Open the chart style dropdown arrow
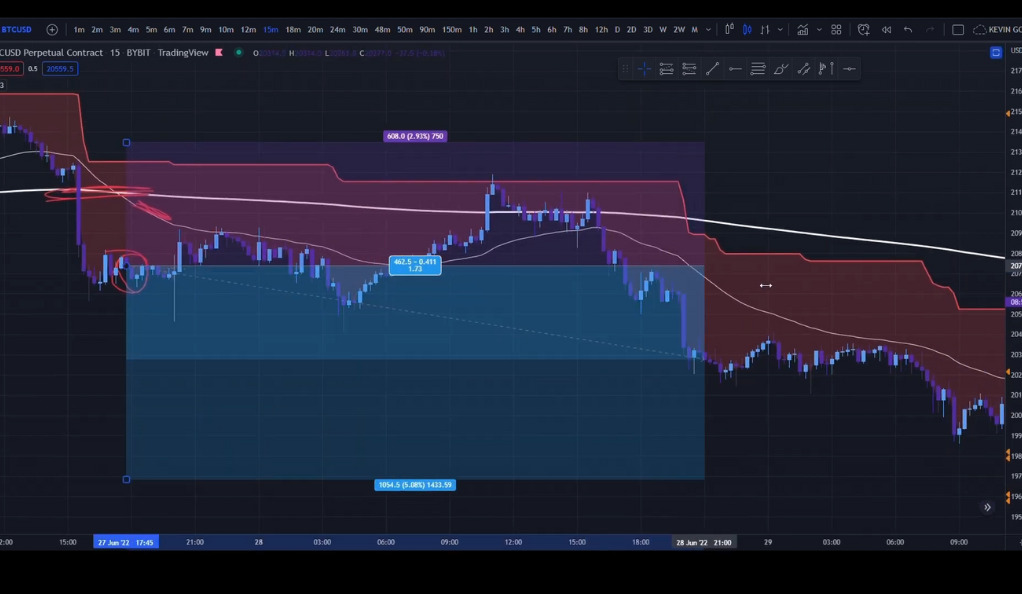 (x=780, y=29)
